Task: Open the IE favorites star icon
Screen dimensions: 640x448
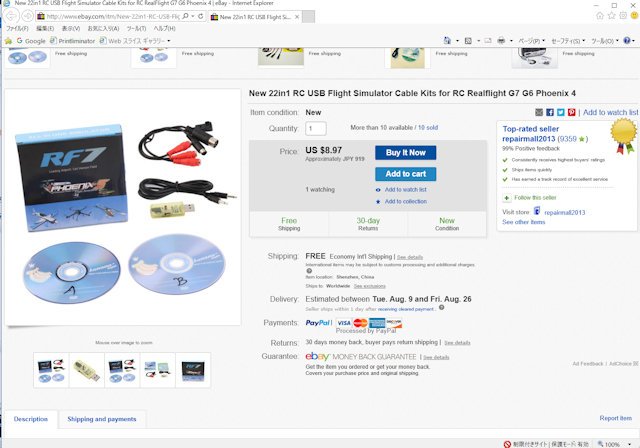Action: tap(611, 16)
